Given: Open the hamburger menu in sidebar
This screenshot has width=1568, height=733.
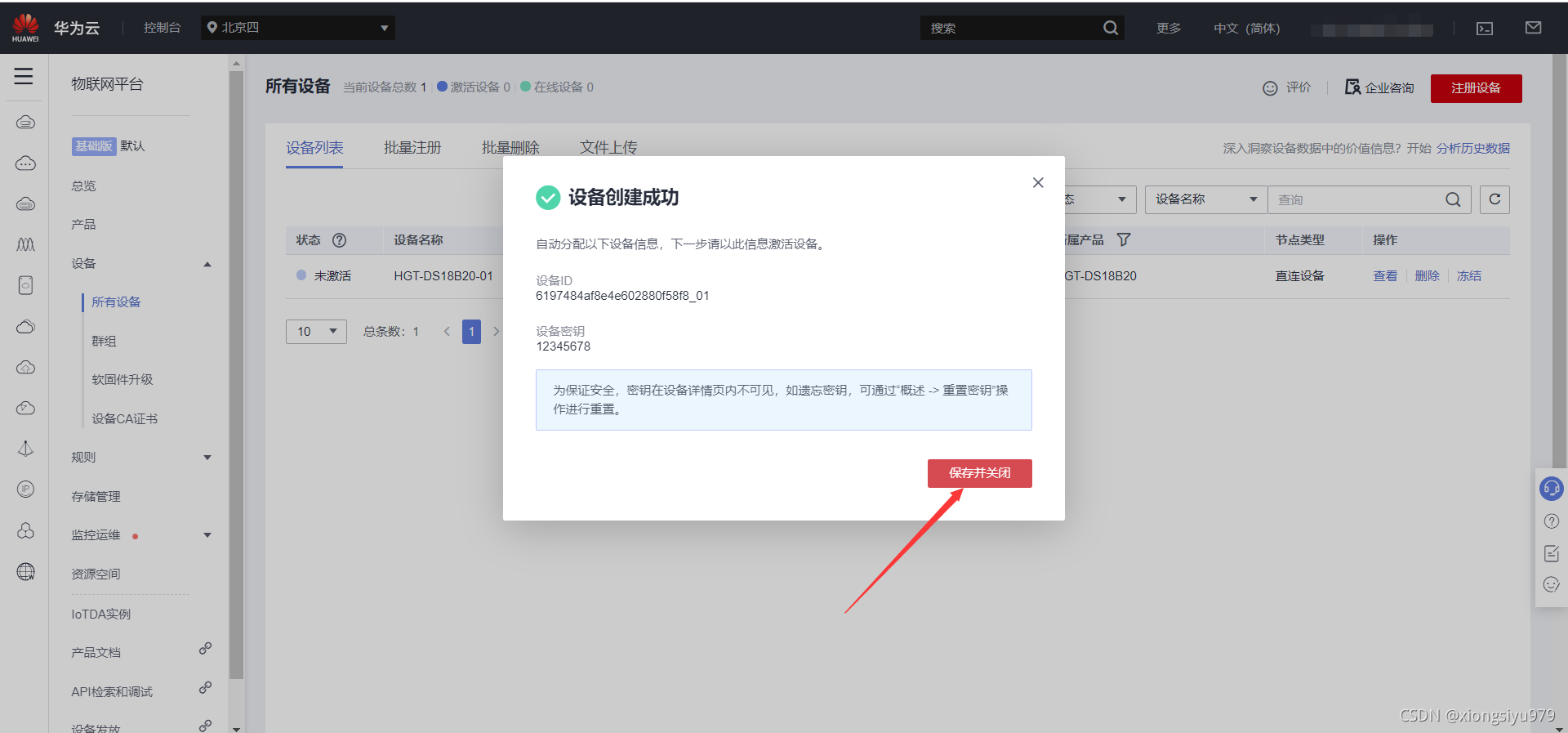Looking at the screenshot, I should tap(24, 76).
